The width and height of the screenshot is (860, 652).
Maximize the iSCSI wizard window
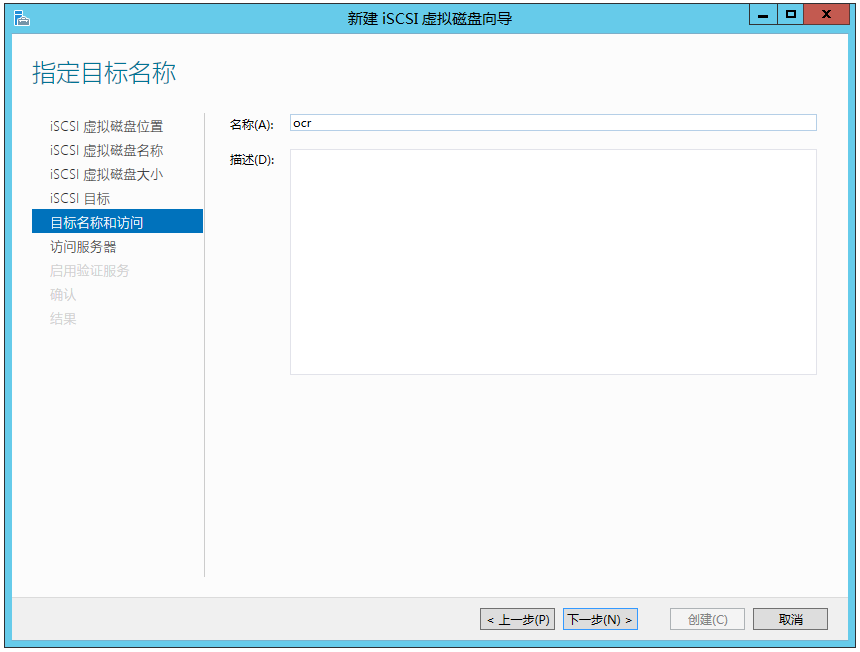[790, 15]
